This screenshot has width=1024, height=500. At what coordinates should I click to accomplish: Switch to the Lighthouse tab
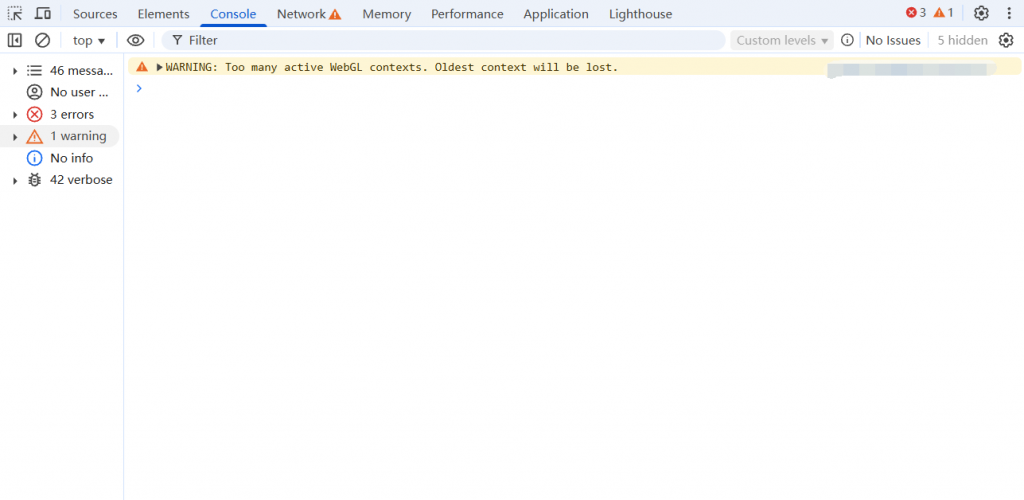point(640,14)
